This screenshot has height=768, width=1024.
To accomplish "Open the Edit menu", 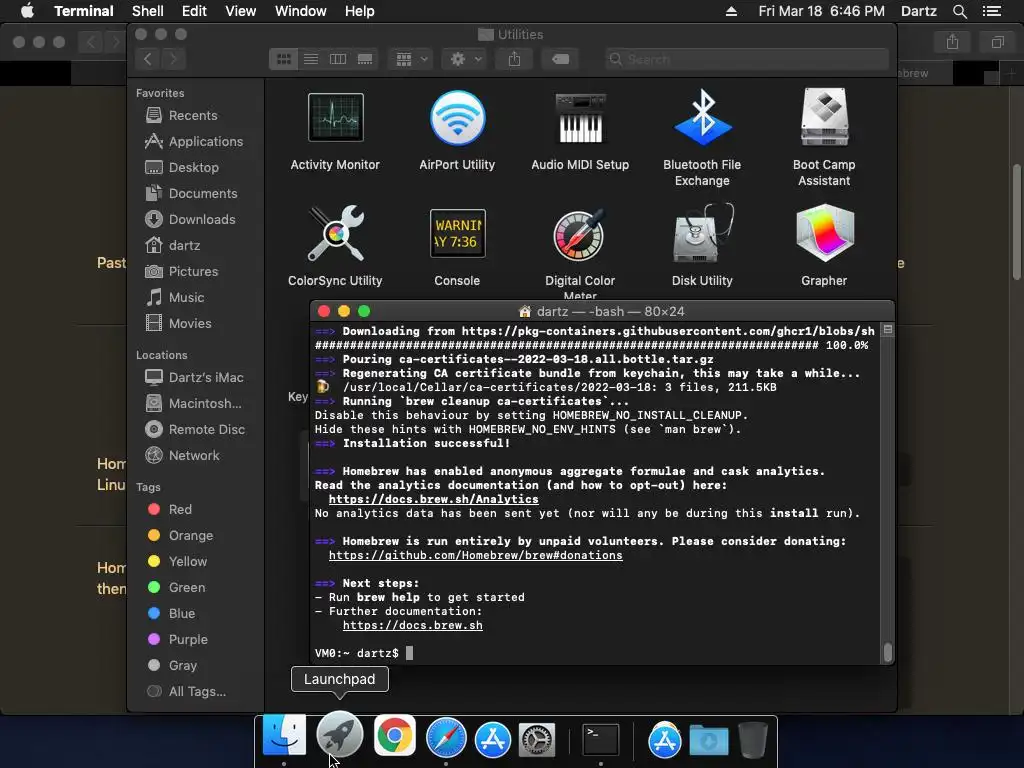I will [194, 11].
